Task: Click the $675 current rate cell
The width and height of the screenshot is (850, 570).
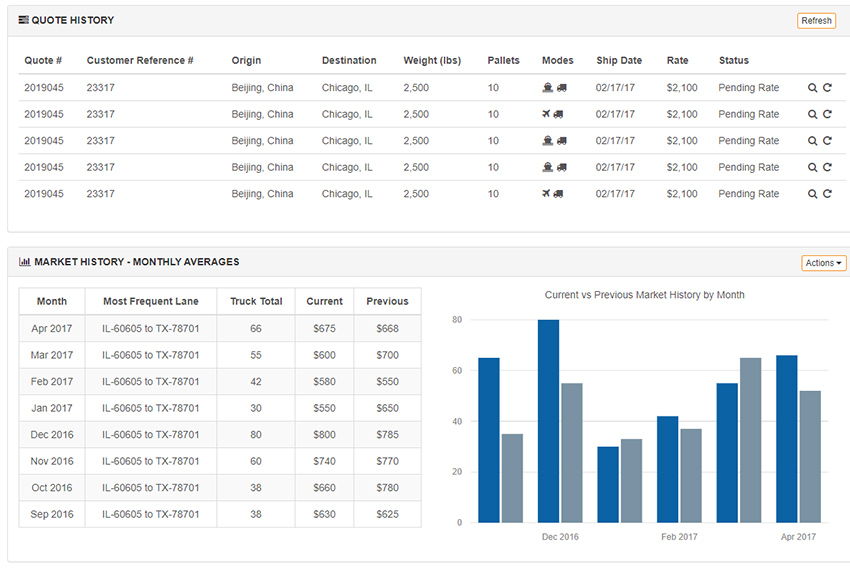Action: pos(324,328)
